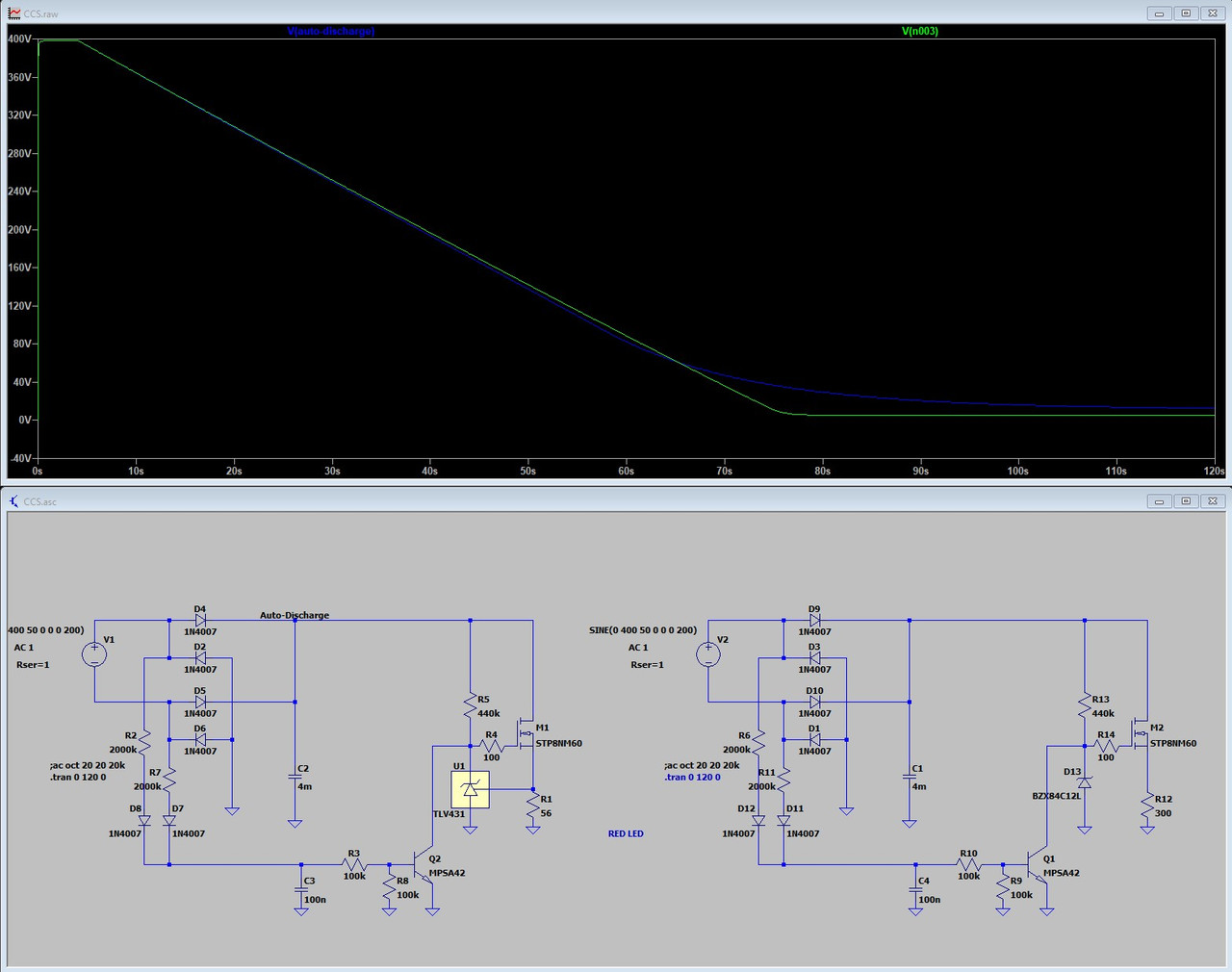Click the 400V label on the vertical axis

(19, 38)
